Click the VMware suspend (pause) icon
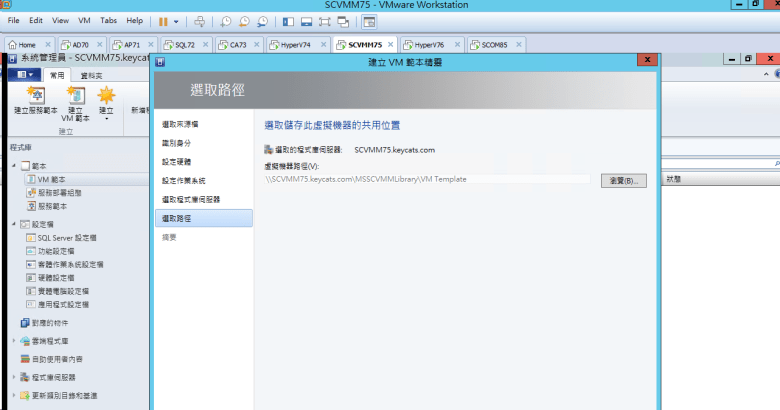The image size is (780, 410). coord(162,20)
